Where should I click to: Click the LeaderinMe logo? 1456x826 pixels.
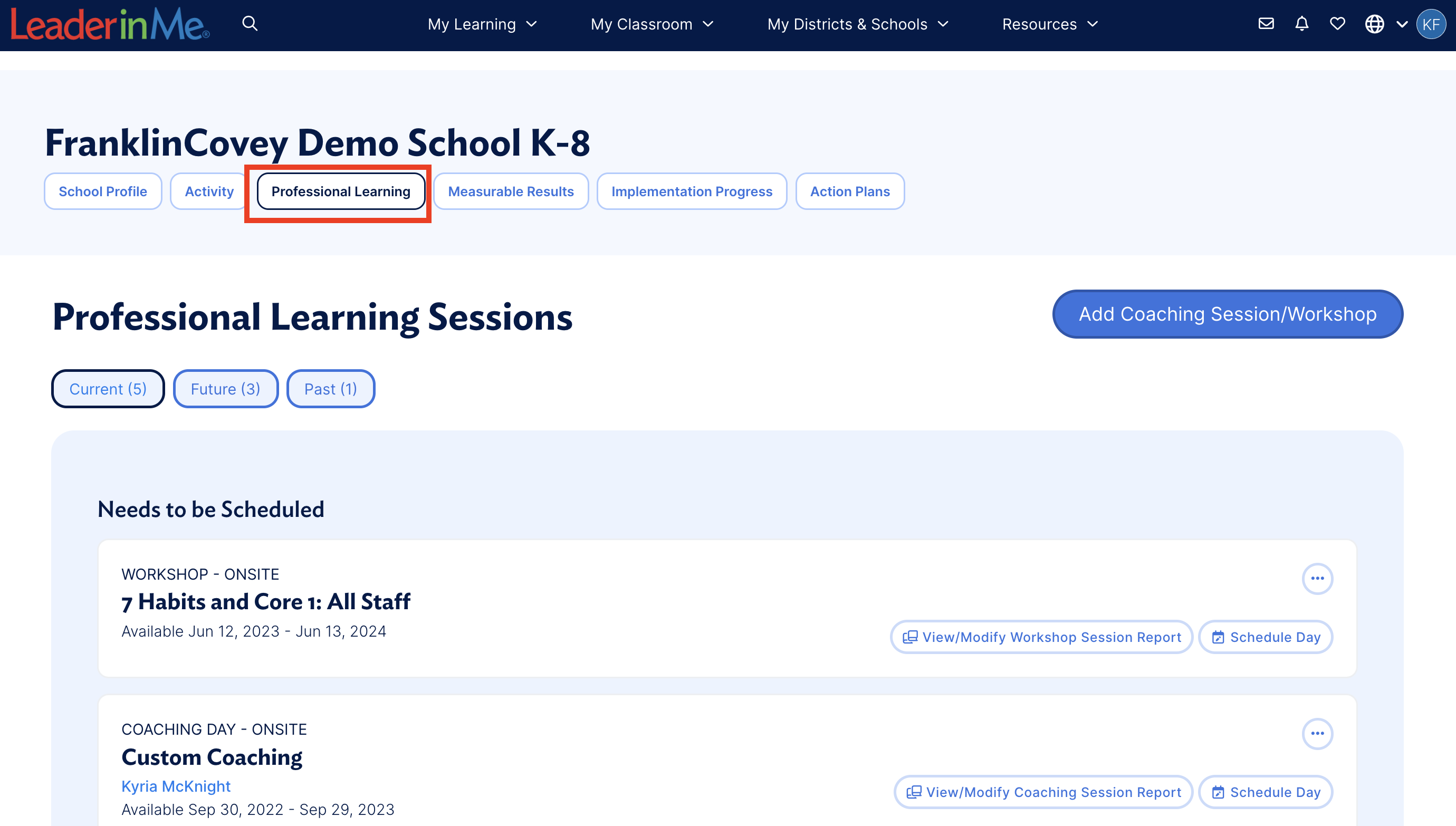pyautogui.click(x=110, y=24)
